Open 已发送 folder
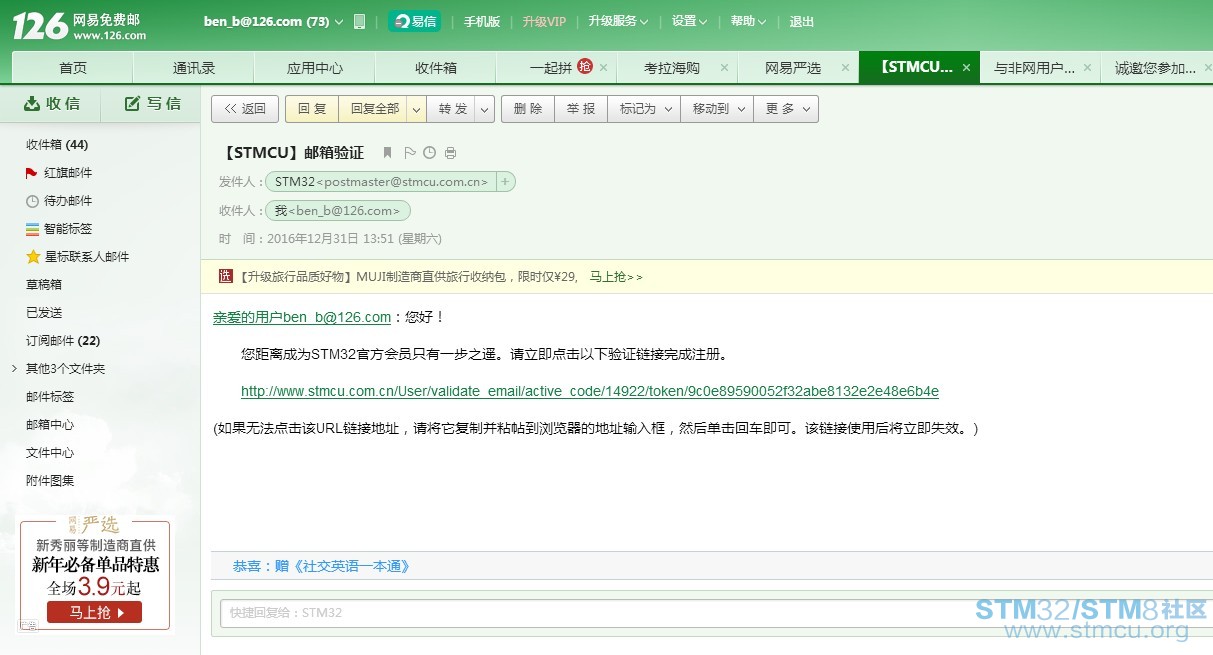1213x655 pixels. pos(44,313)
